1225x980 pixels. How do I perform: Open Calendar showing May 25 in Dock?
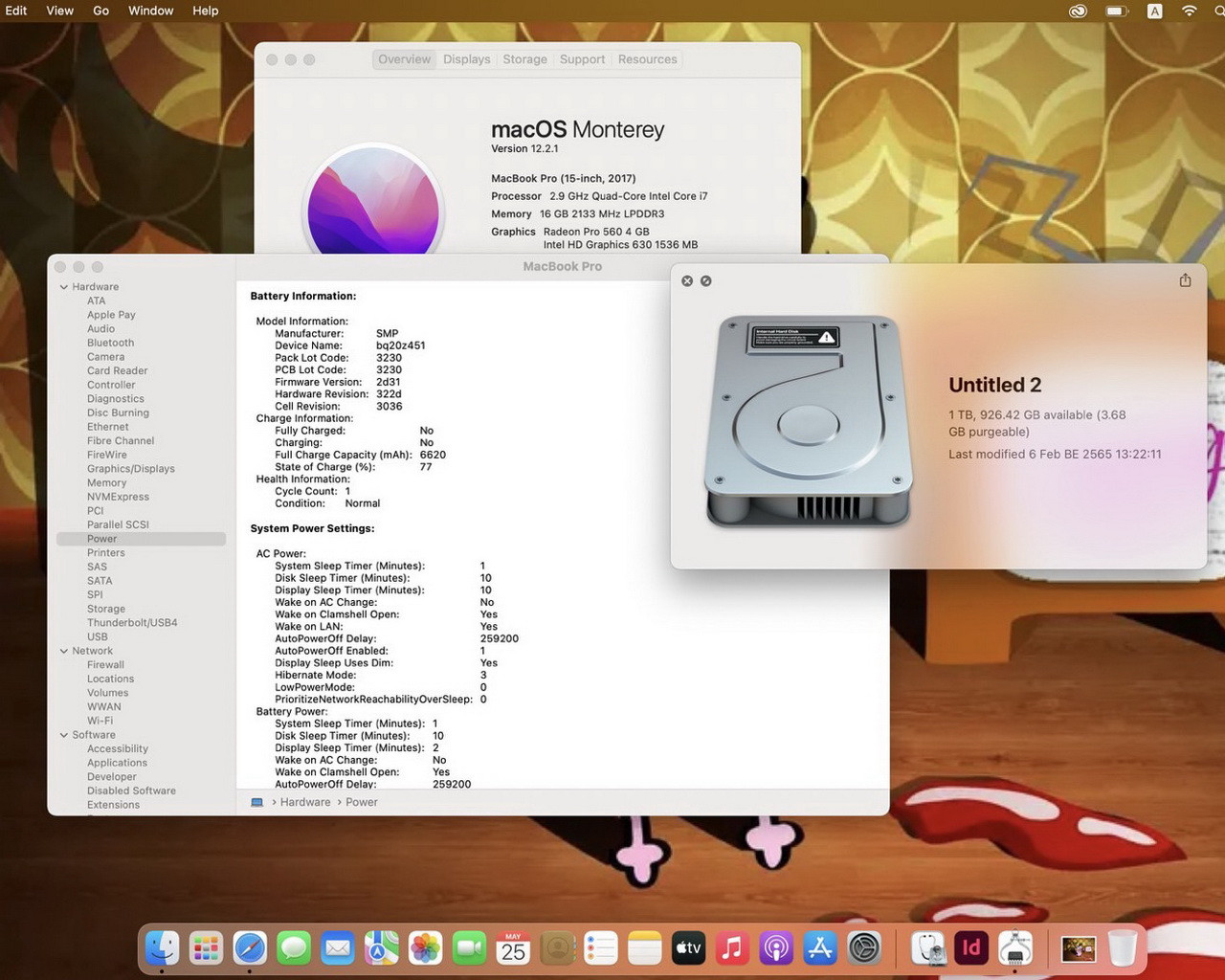click(513, 948)
